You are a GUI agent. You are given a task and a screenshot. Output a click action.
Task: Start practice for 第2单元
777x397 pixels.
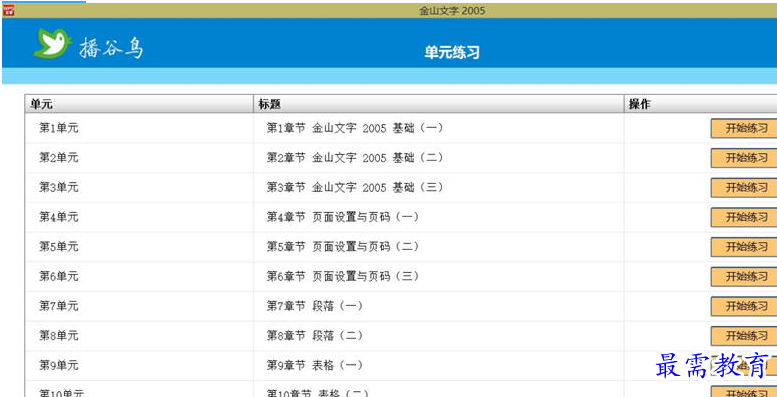(744, 158)
